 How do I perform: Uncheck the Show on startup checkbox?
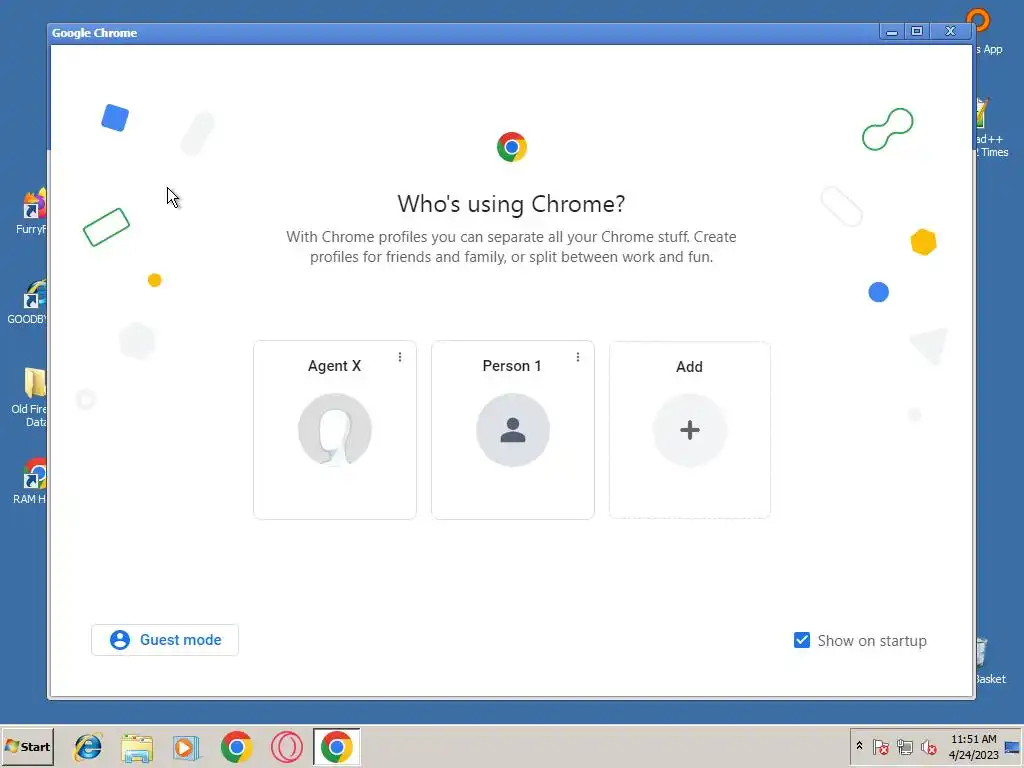pyautogui.click(x=801, y=640)
